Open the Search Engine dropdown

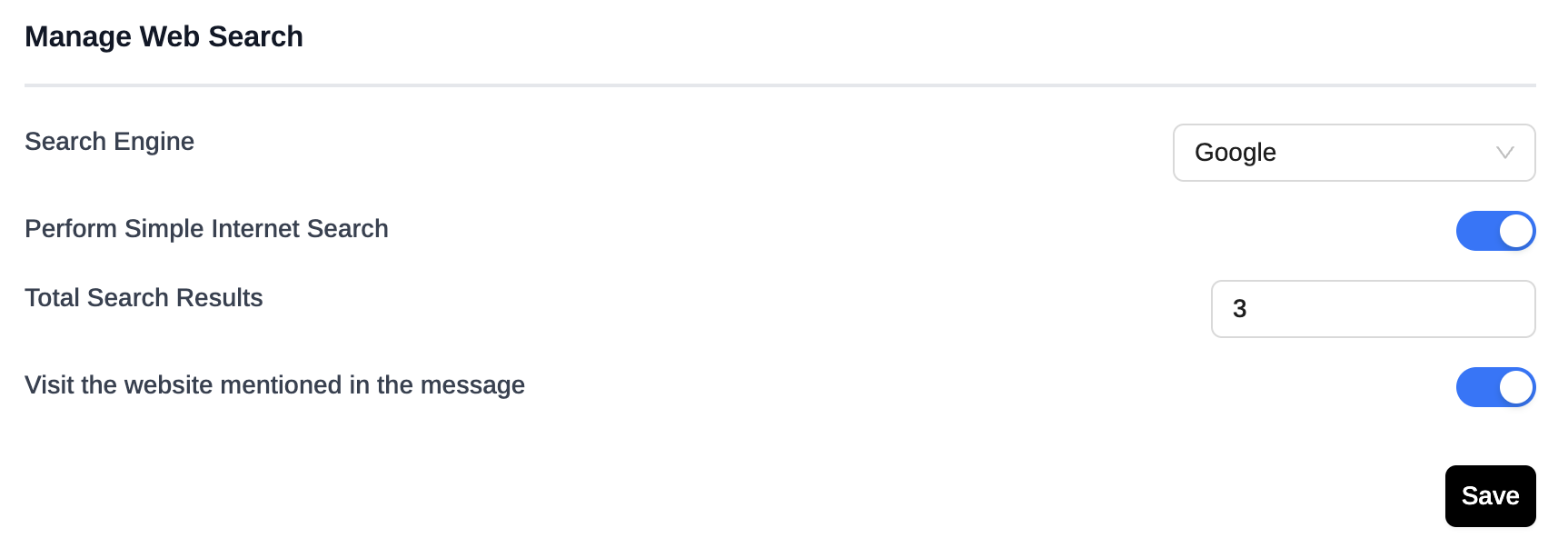tap(1354, 153)
